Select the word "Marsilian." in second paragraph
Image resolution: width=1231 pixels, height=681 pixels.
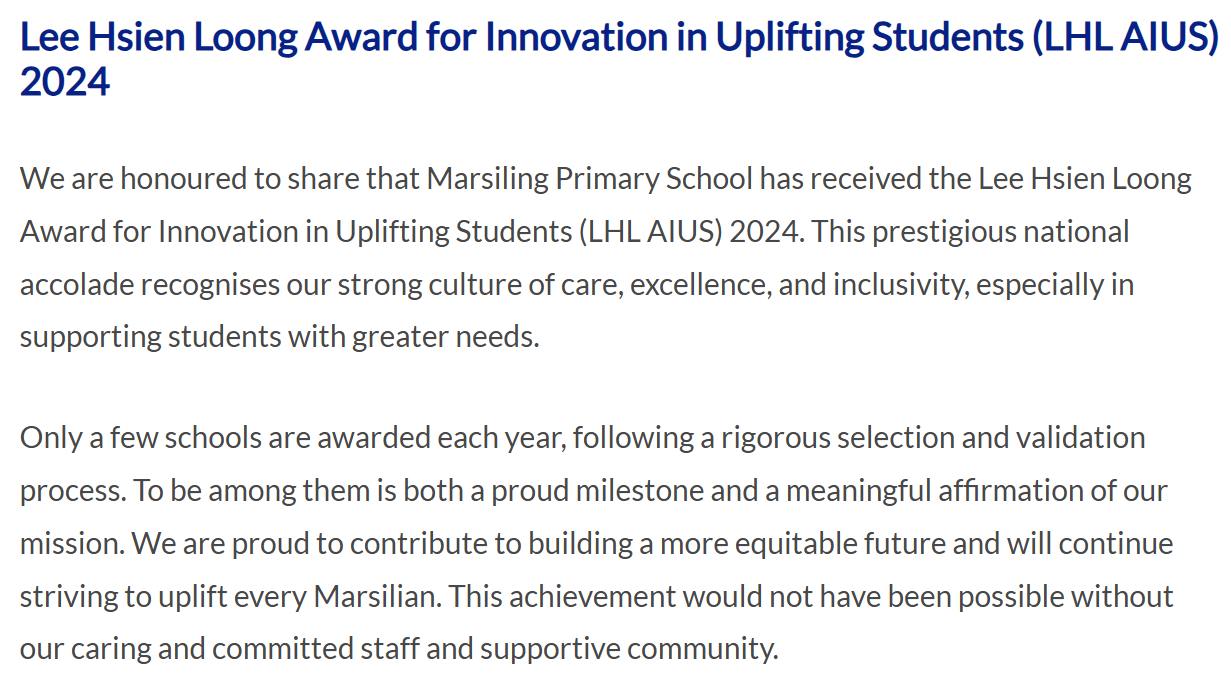coord(378,596)
